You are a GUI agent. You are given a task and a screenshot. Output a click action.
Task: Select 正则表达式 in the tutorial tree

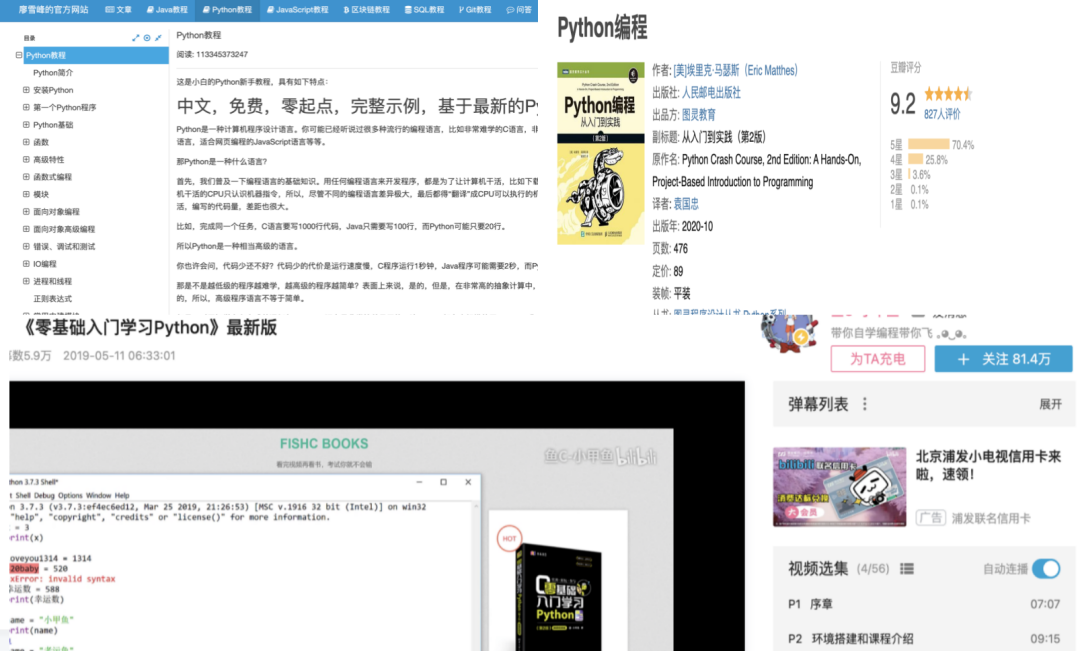pyautogui.click(x=52, y=298)
